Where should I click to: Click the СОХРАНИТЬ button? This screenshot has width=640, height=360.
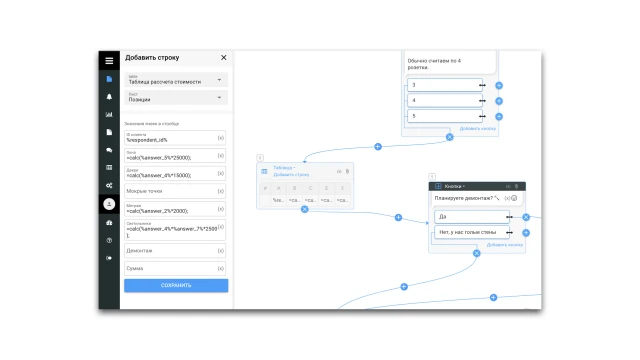[176, 286]
